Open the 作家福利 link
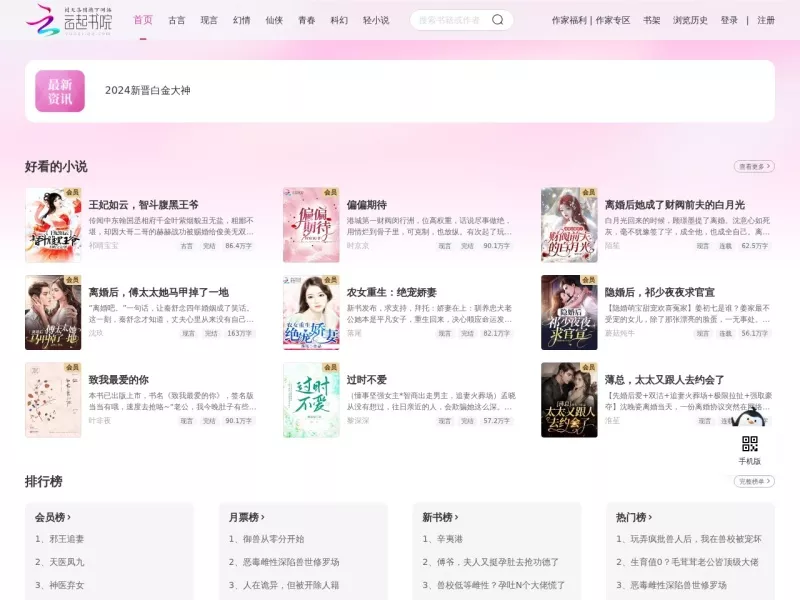800x600 pixels. pos(569,20)
